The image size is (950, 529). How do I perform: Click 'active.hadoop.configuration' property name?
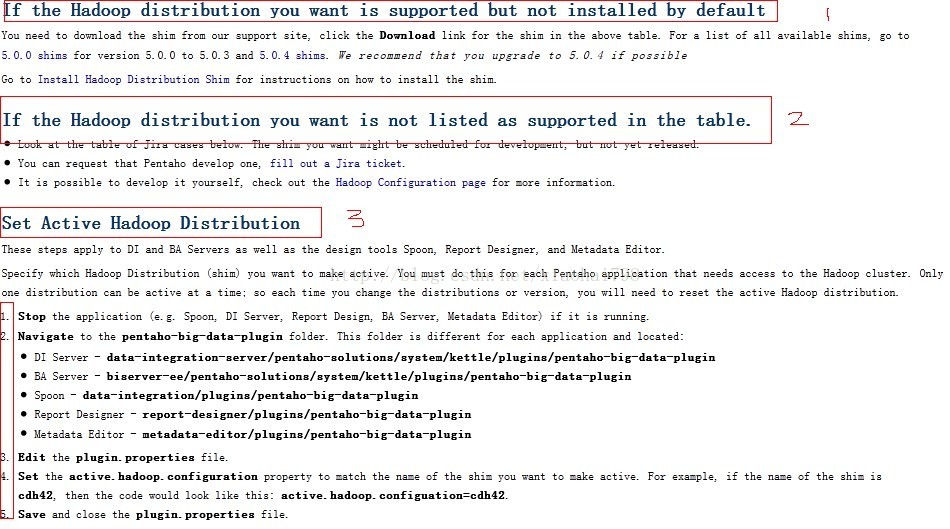coord(163,477)
